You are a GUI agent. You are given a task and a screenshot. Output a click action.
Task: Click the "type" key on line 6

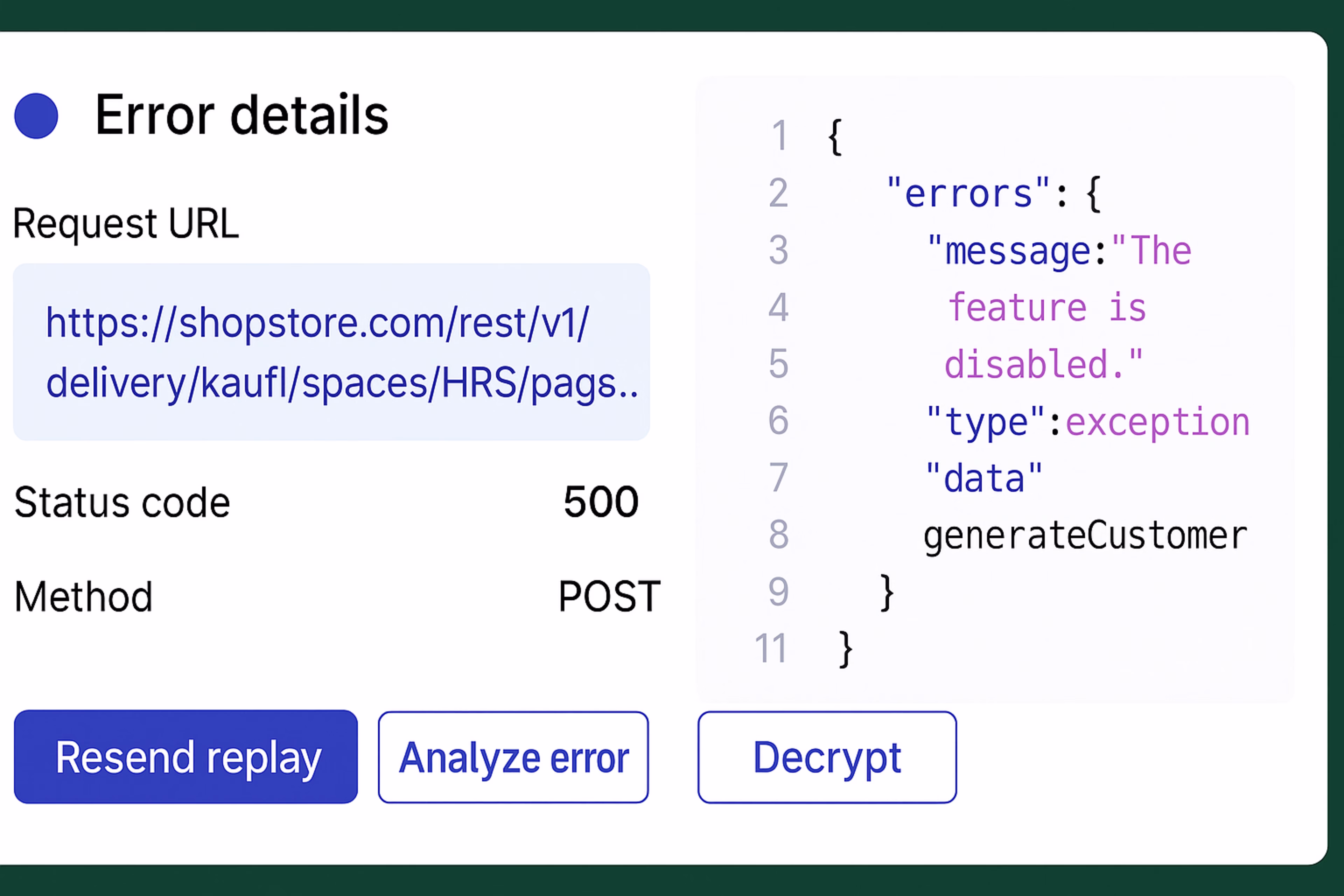[x=986, y=423]
